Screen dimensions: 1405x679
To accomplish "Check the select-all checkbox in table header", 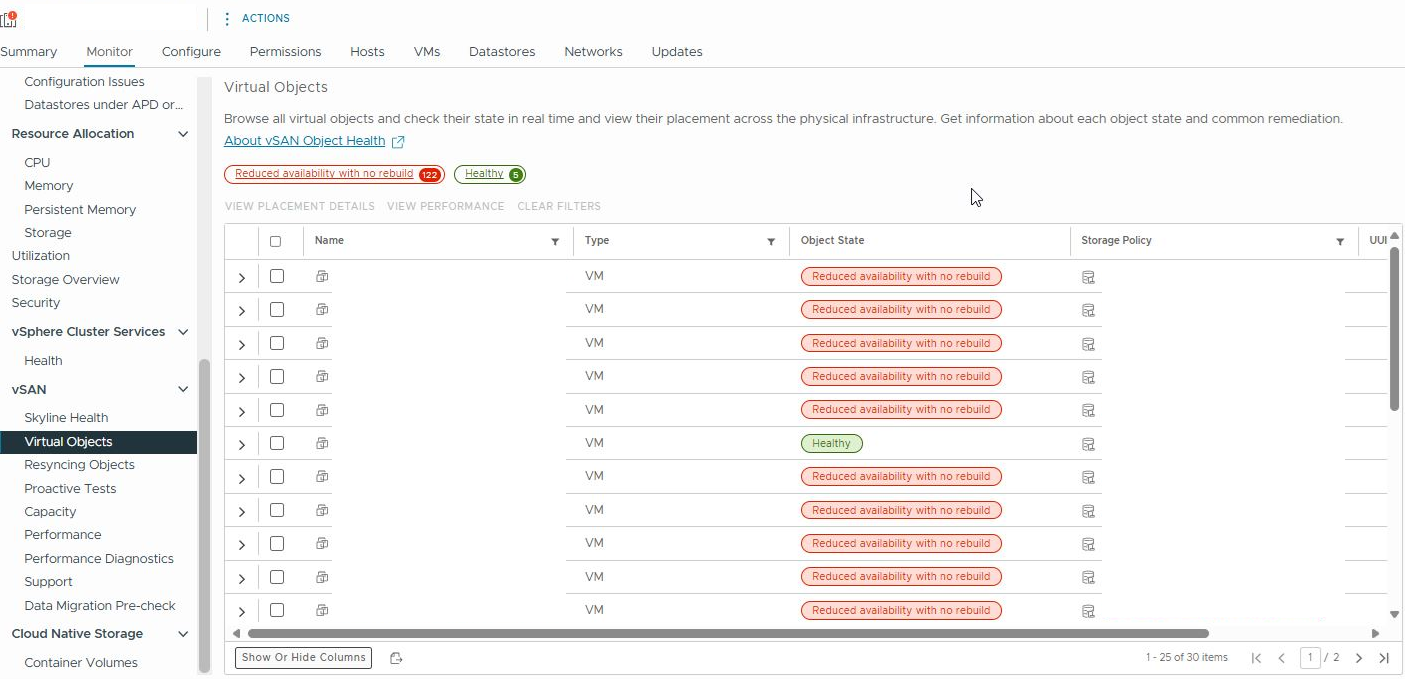I will click(276, 241).
